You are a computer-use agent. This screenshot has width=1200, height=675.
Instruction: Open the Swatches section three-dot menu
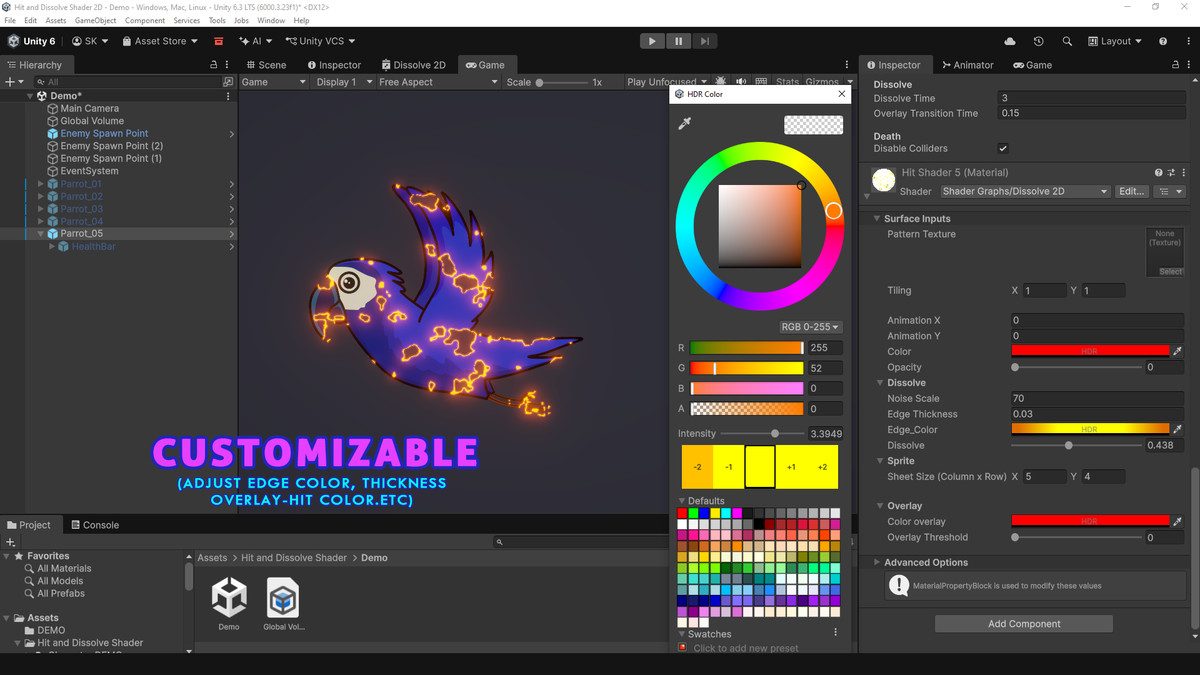(x=836, y=633)
